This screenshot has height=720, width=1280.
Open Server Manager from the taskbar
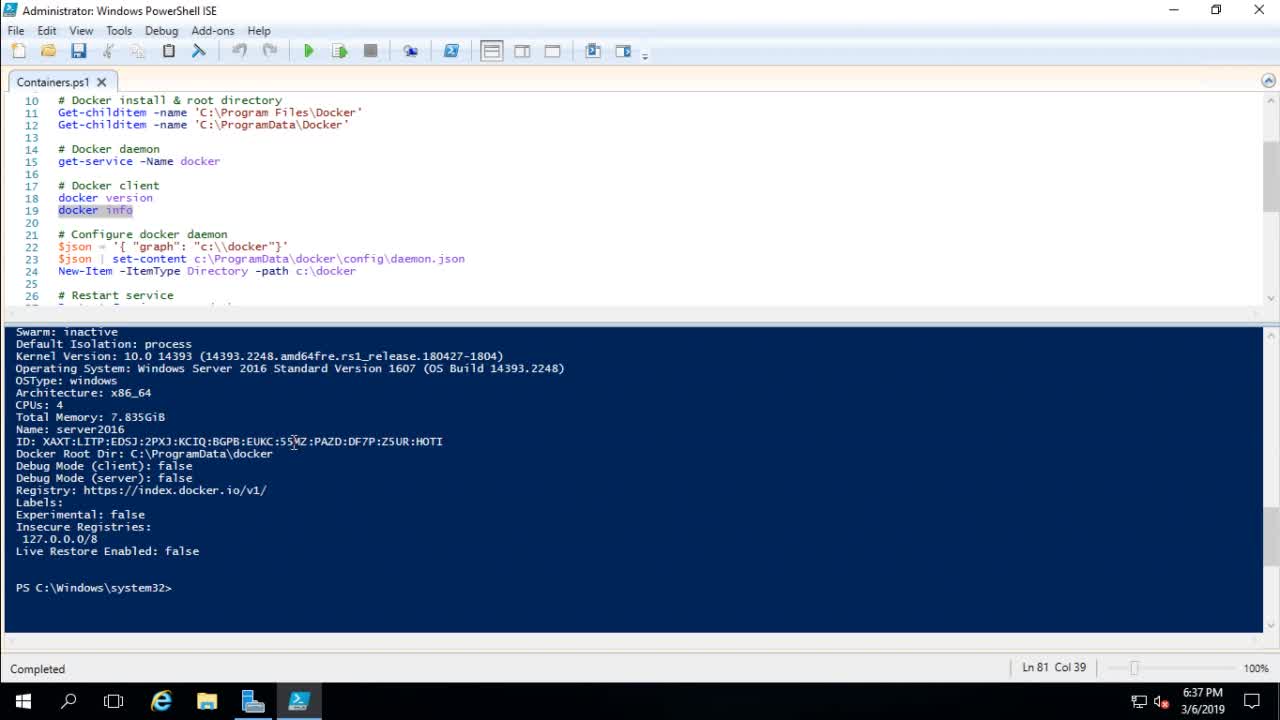[253, 701]
